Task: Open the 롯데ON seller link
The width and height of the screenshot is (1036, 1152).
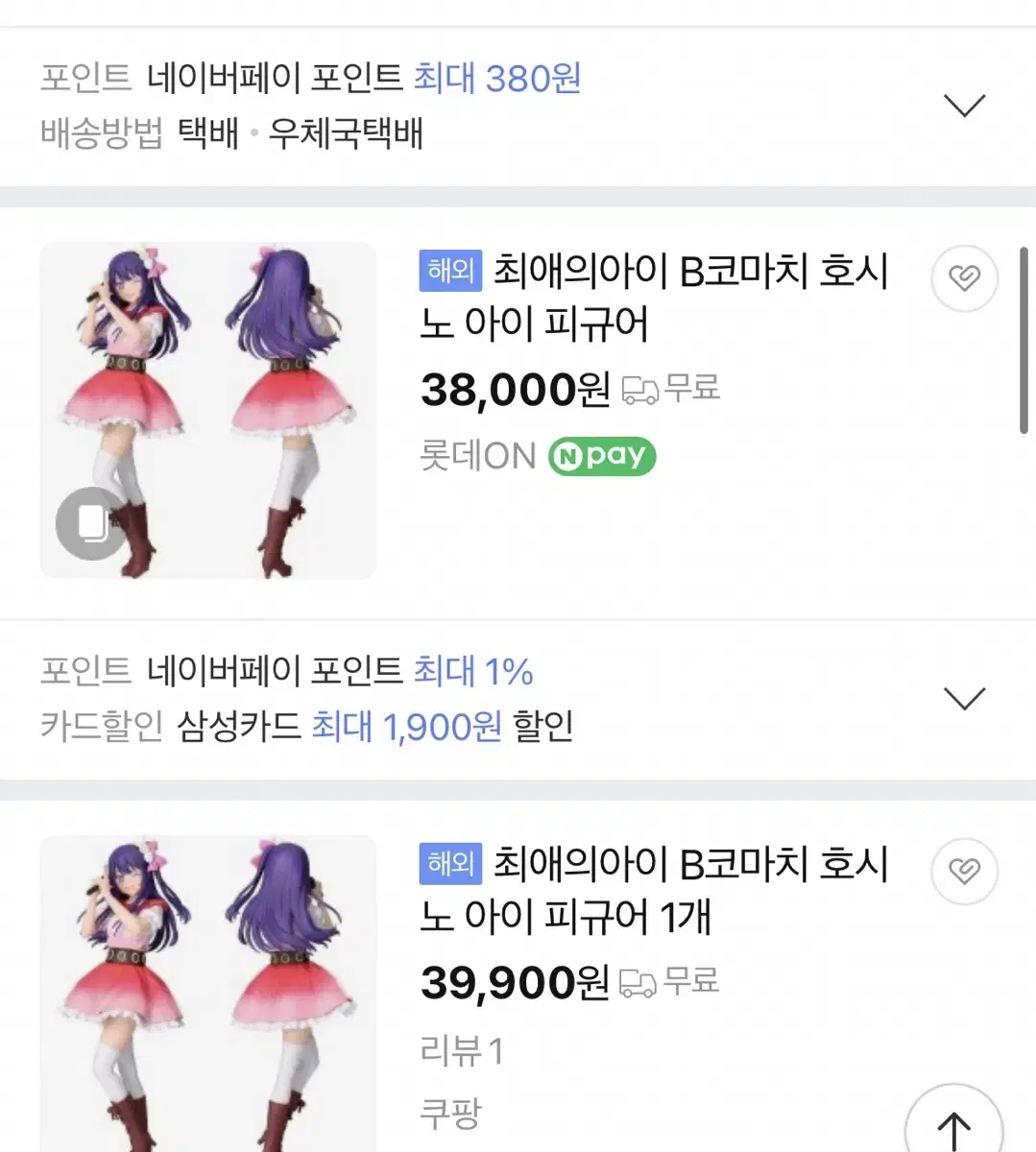Action: (477, 456)
